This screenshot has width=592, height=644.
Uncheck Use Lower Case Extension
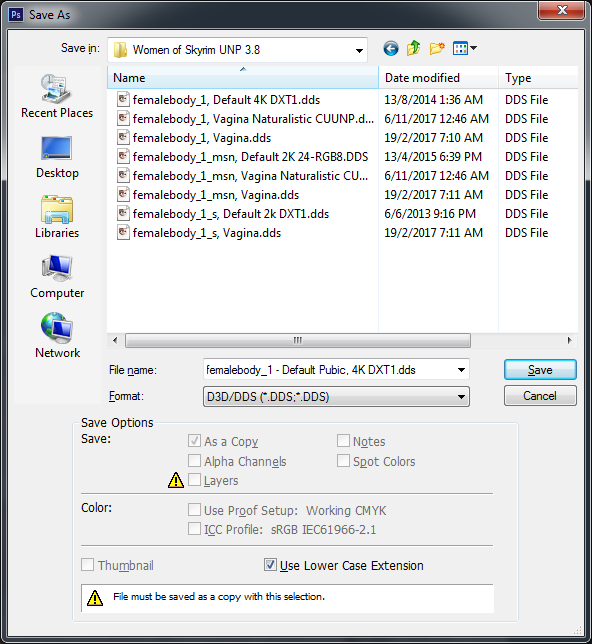270,565
